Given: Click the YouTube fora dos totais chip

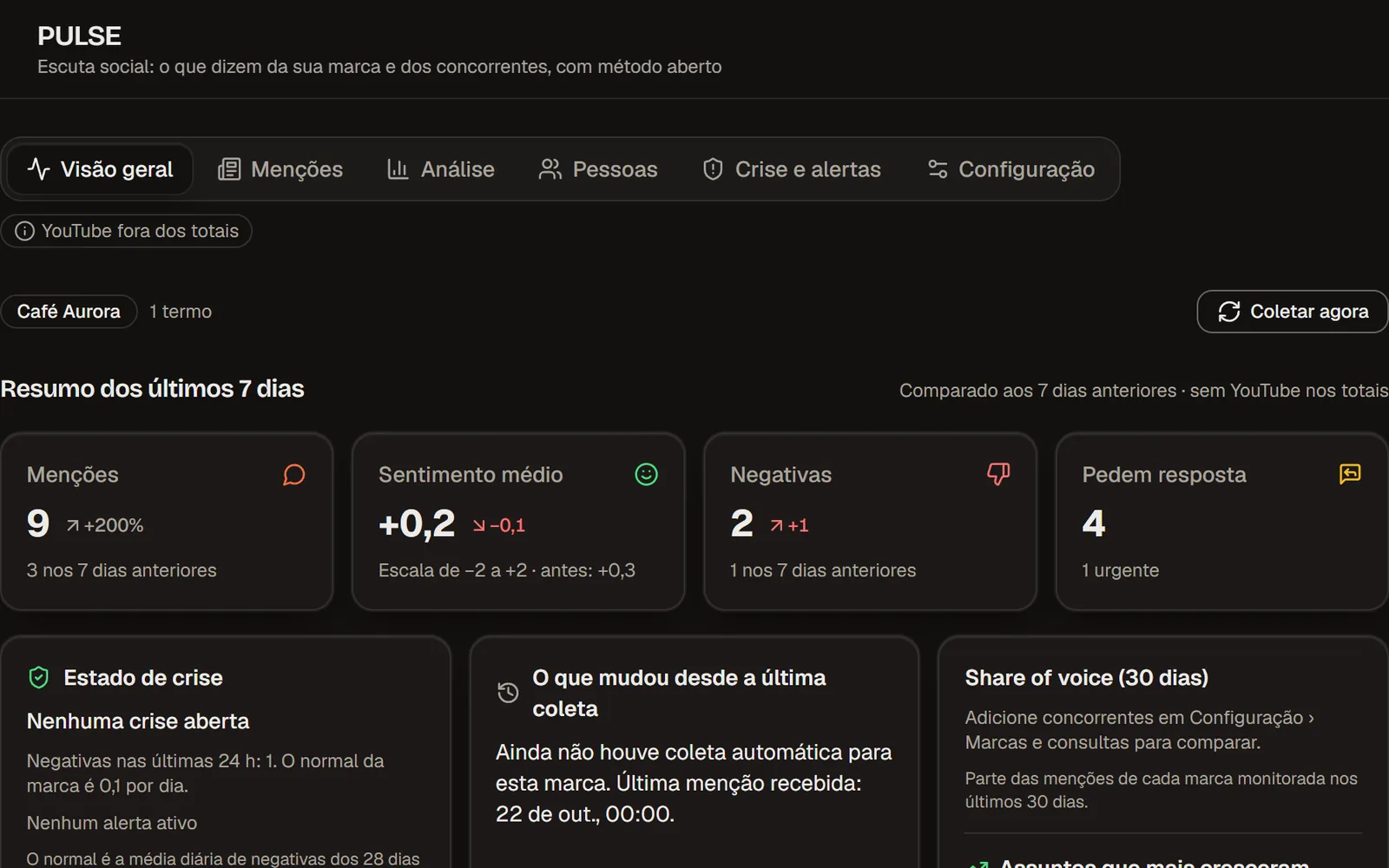Looking at the screenshot, I should click(x=127, y=231).
